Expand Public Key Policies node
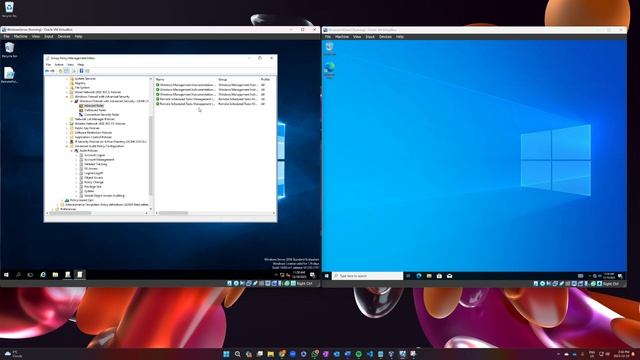The image size is (640, 360). (x=67, y=128)
